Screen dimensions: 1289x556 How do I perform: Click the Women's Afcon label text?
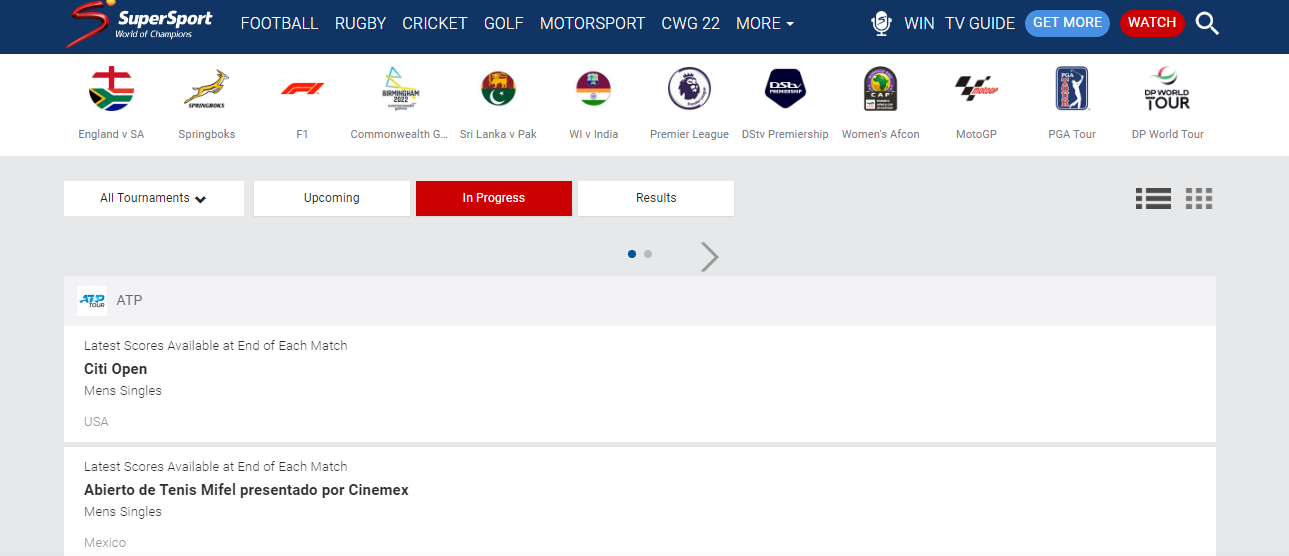tap(880, 134)
